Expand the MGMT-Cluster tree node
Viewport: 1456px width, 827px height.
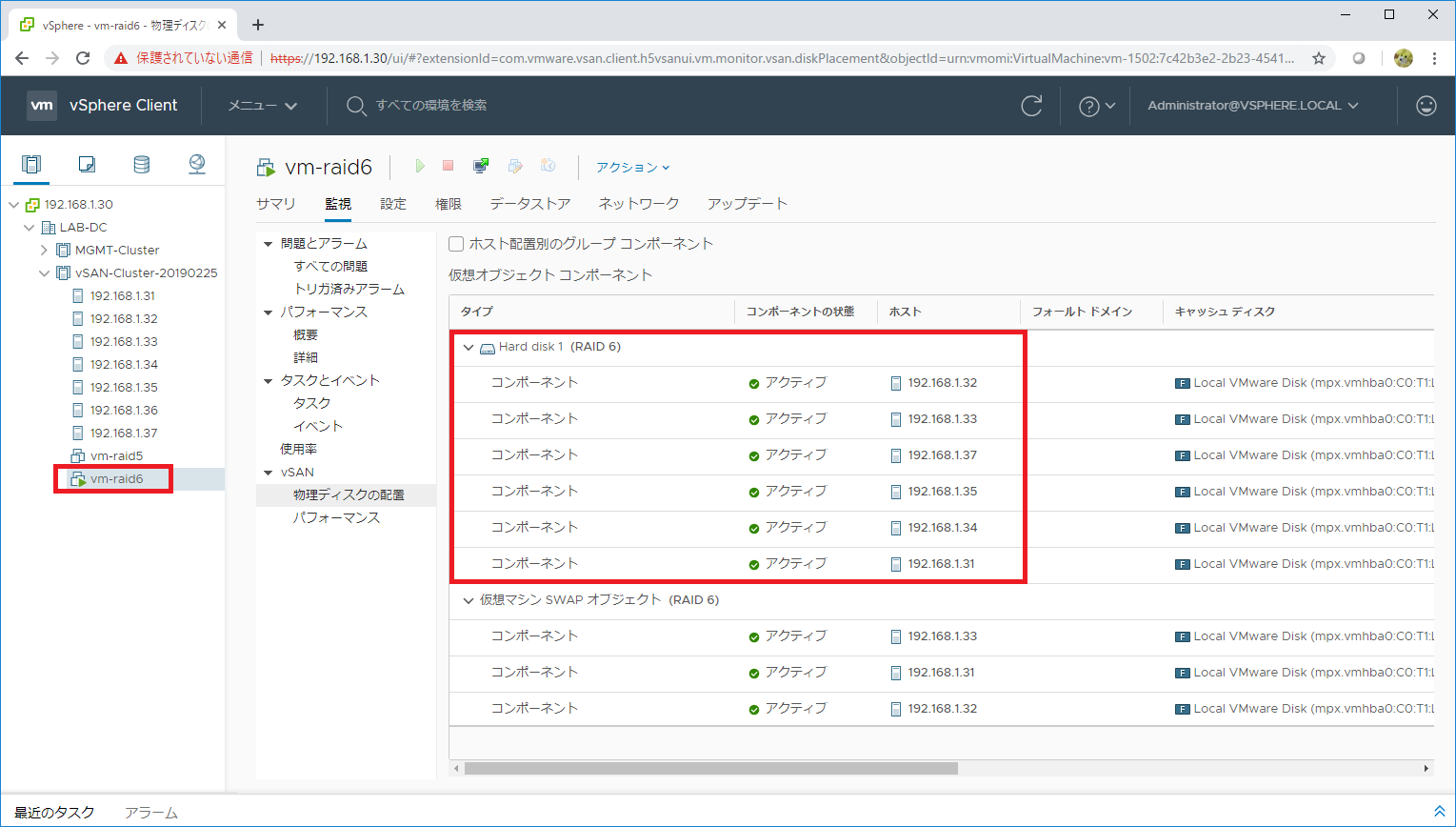coord(44,251)
